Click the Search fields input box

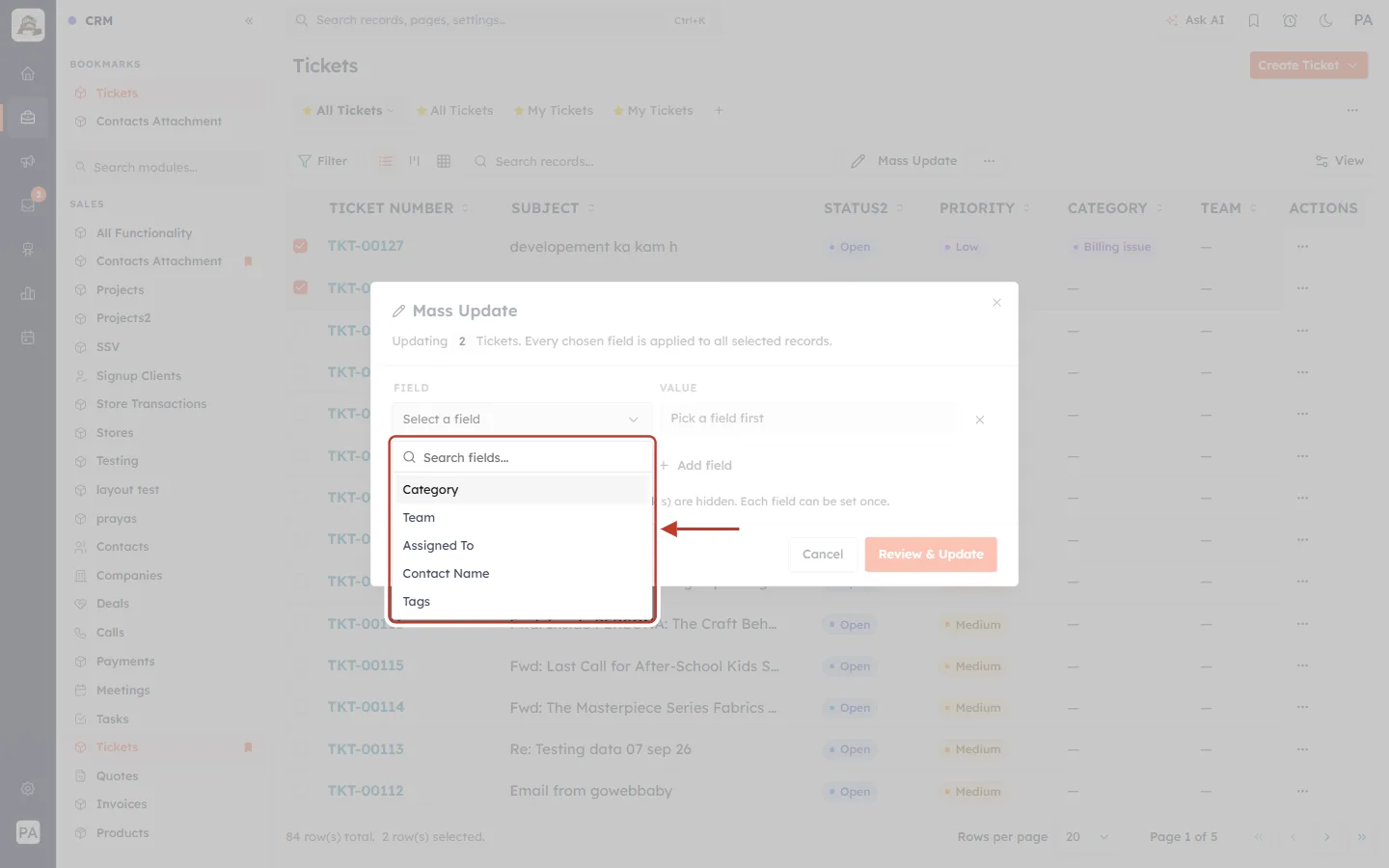[x=522, y=457]
